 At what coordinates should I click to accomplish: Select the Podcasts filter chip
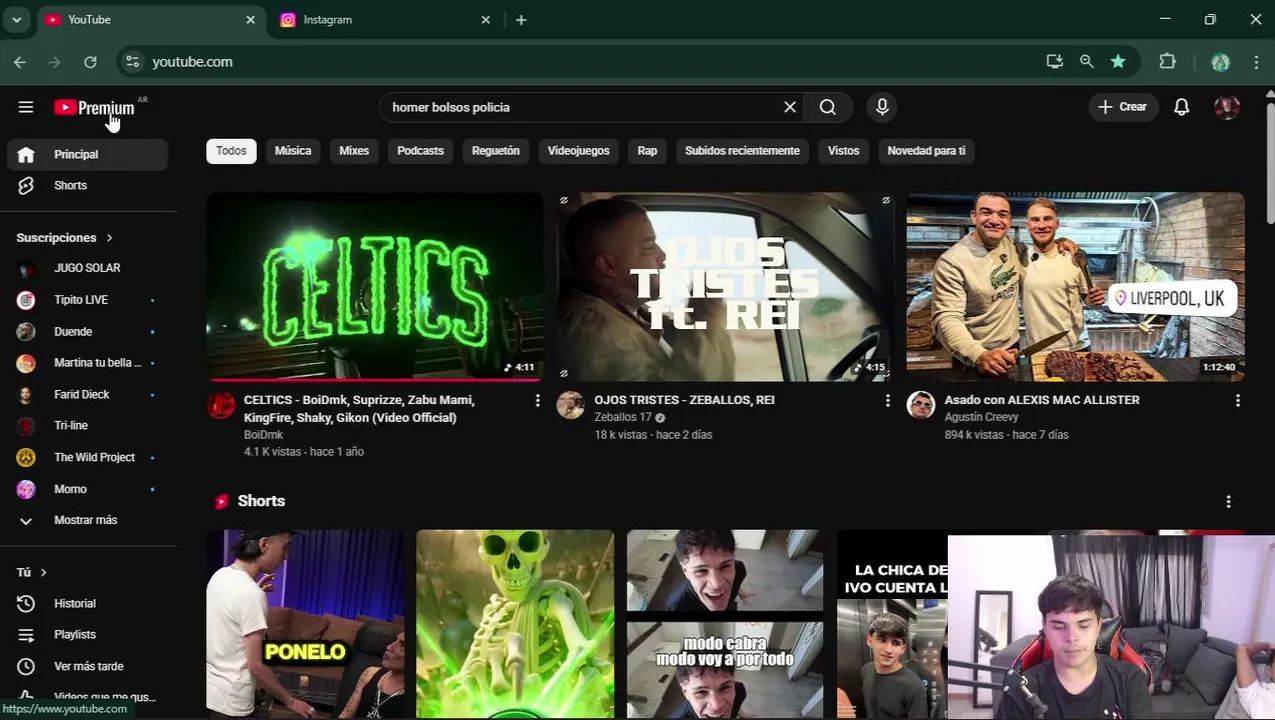point(420,151)
